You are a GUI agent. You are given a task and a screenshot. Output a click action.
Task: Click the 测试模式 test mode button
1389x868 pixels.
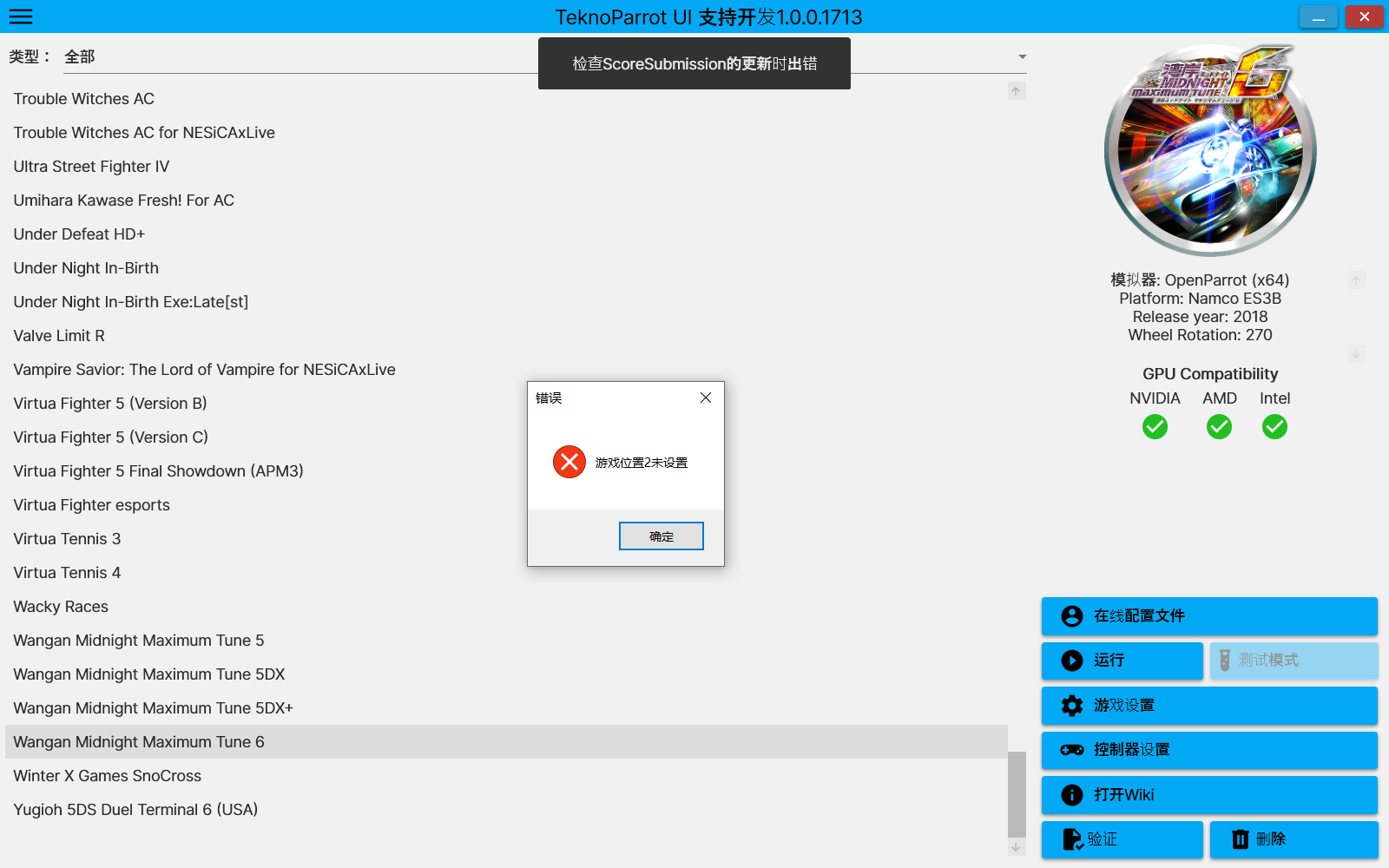(x=1294, y=661)
